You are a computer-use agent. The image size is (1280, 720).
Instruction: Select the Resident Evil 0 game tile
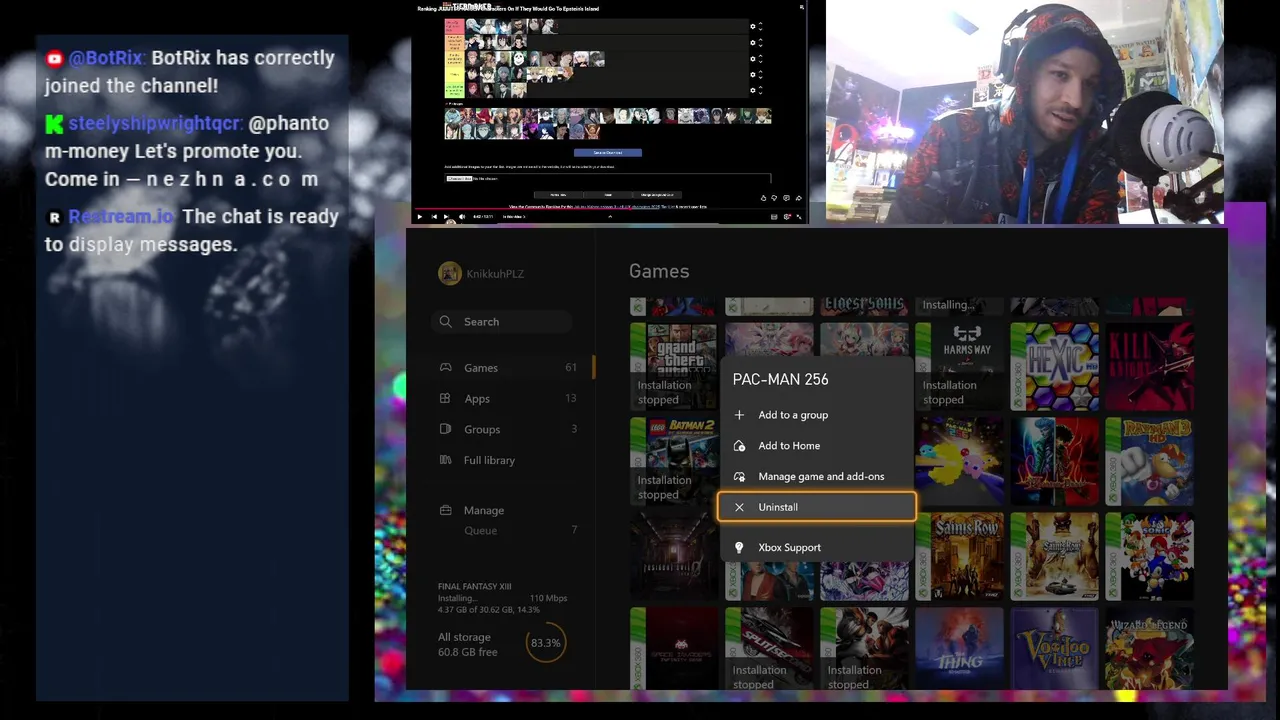[x=674, y=556]
